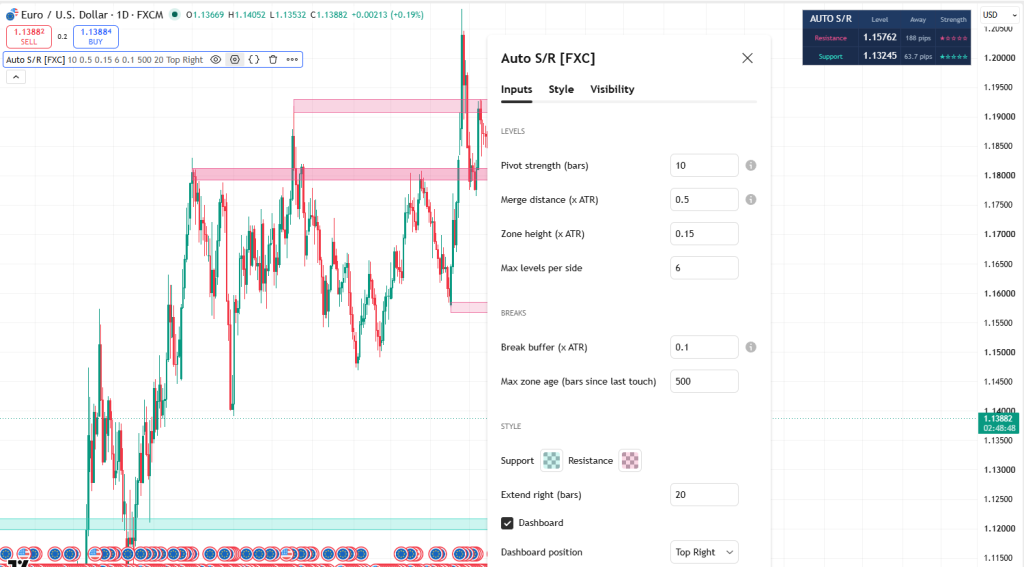Open the Support color swatch
1024x567 pixels.
click(x=551, y=461)
